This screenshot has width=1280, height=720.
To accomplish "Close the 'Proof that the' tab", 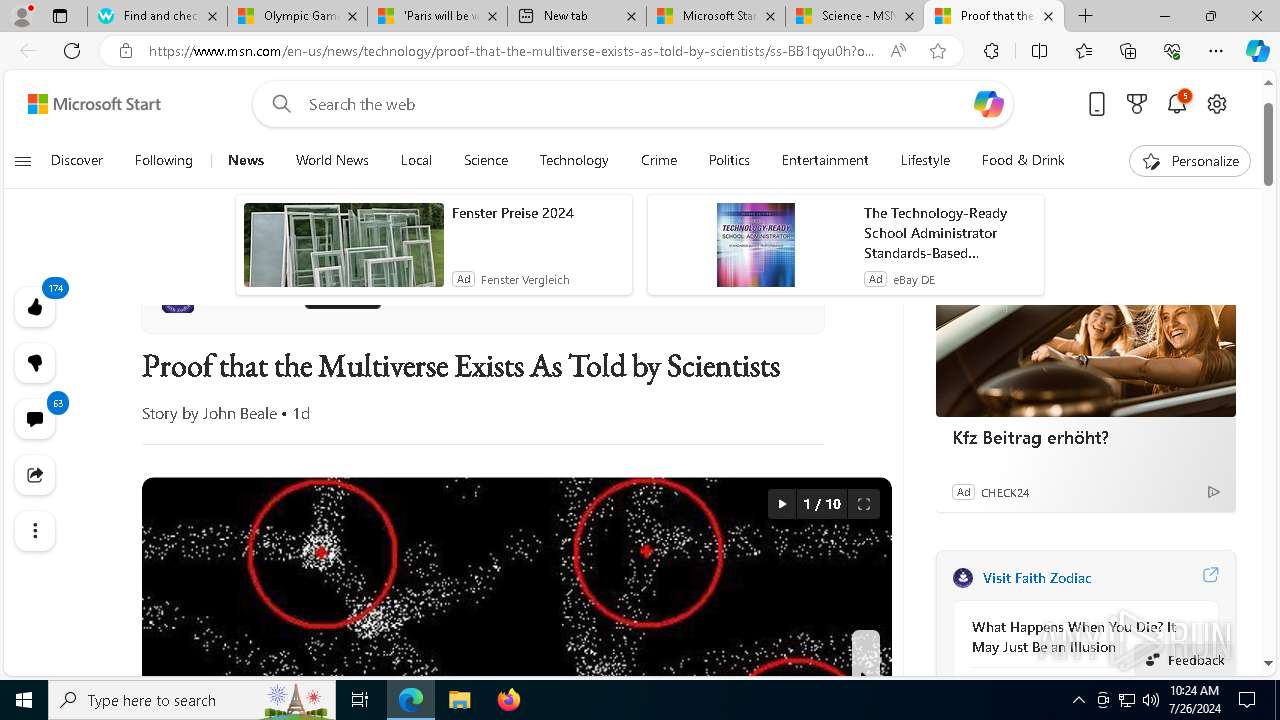I will click(1048, 16).
